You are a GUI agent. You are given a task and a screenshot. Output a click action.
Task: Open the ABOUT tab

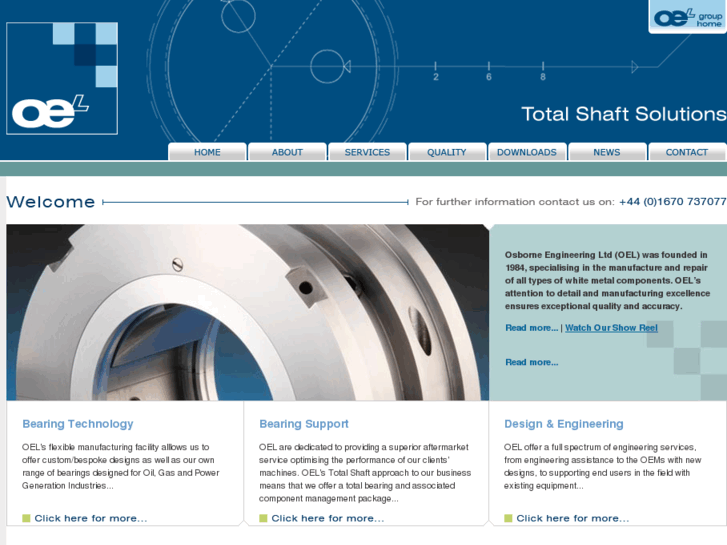(x=287, y=152)
